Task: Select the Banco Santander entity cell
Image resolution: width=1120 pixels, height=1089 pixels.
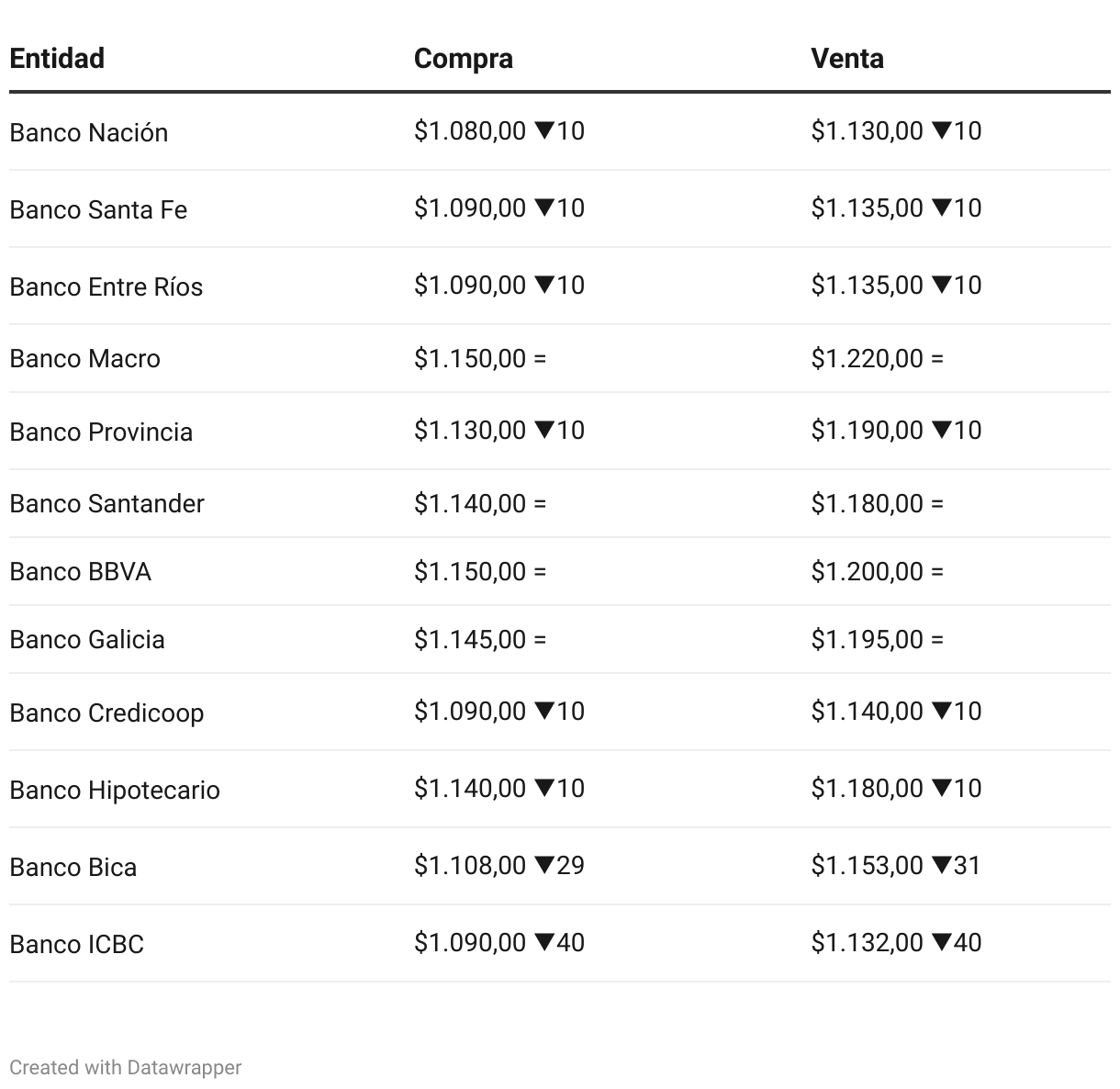Action: coord(106,503)
